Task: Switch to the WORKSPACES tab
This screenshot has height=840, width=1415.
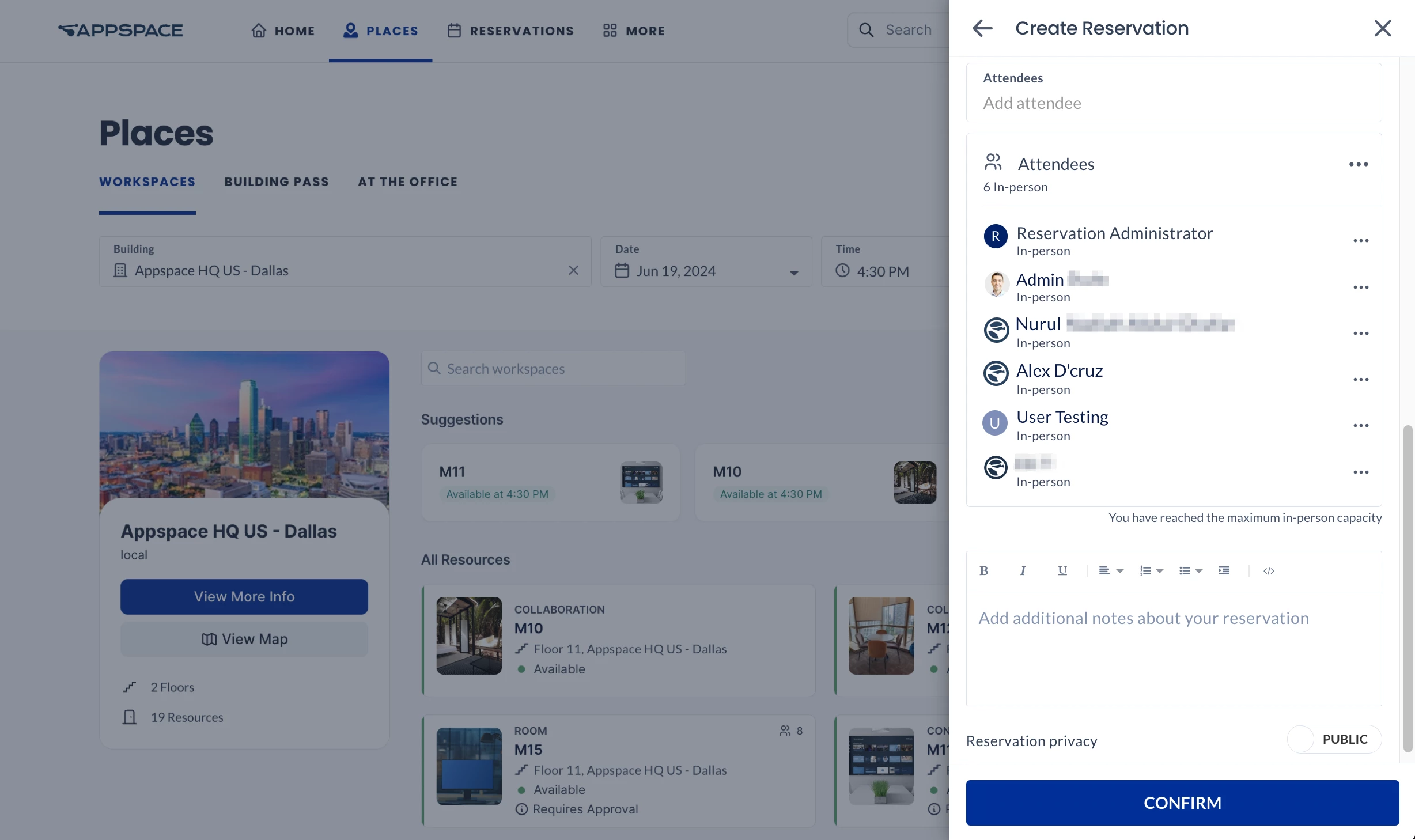Action: [x=147, y=181]
